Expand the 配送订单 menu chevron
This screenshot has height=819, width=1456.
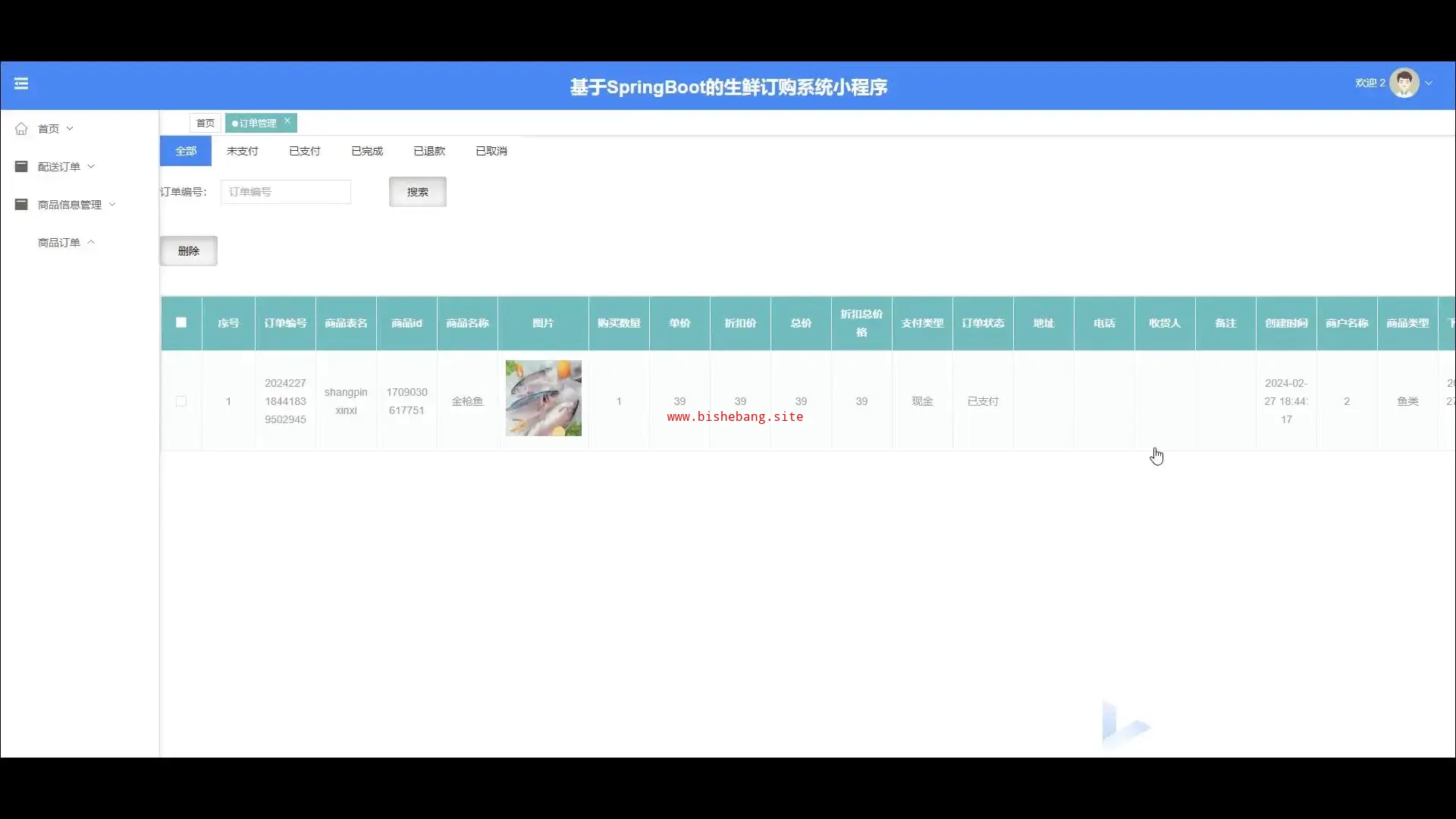click(91, 167)
